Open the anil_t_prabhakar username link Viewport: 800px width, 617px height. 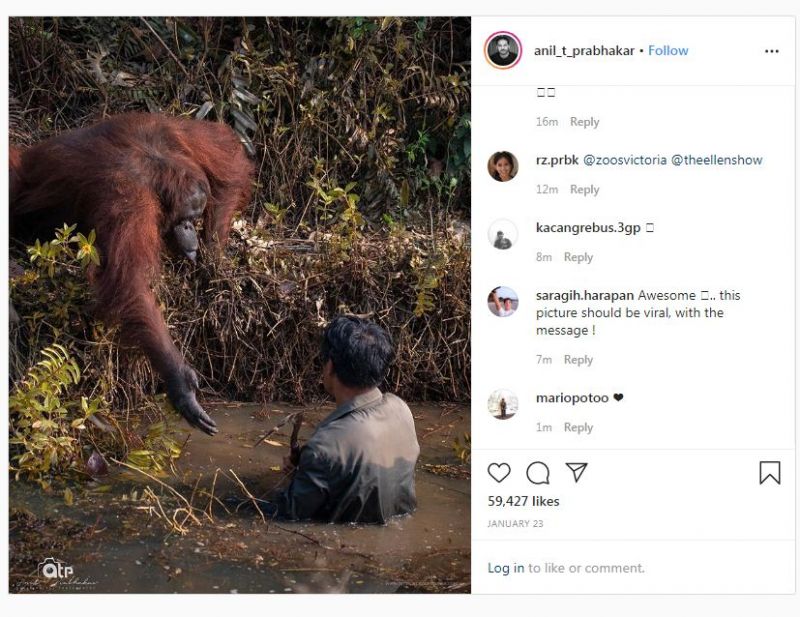click(584, 51)
